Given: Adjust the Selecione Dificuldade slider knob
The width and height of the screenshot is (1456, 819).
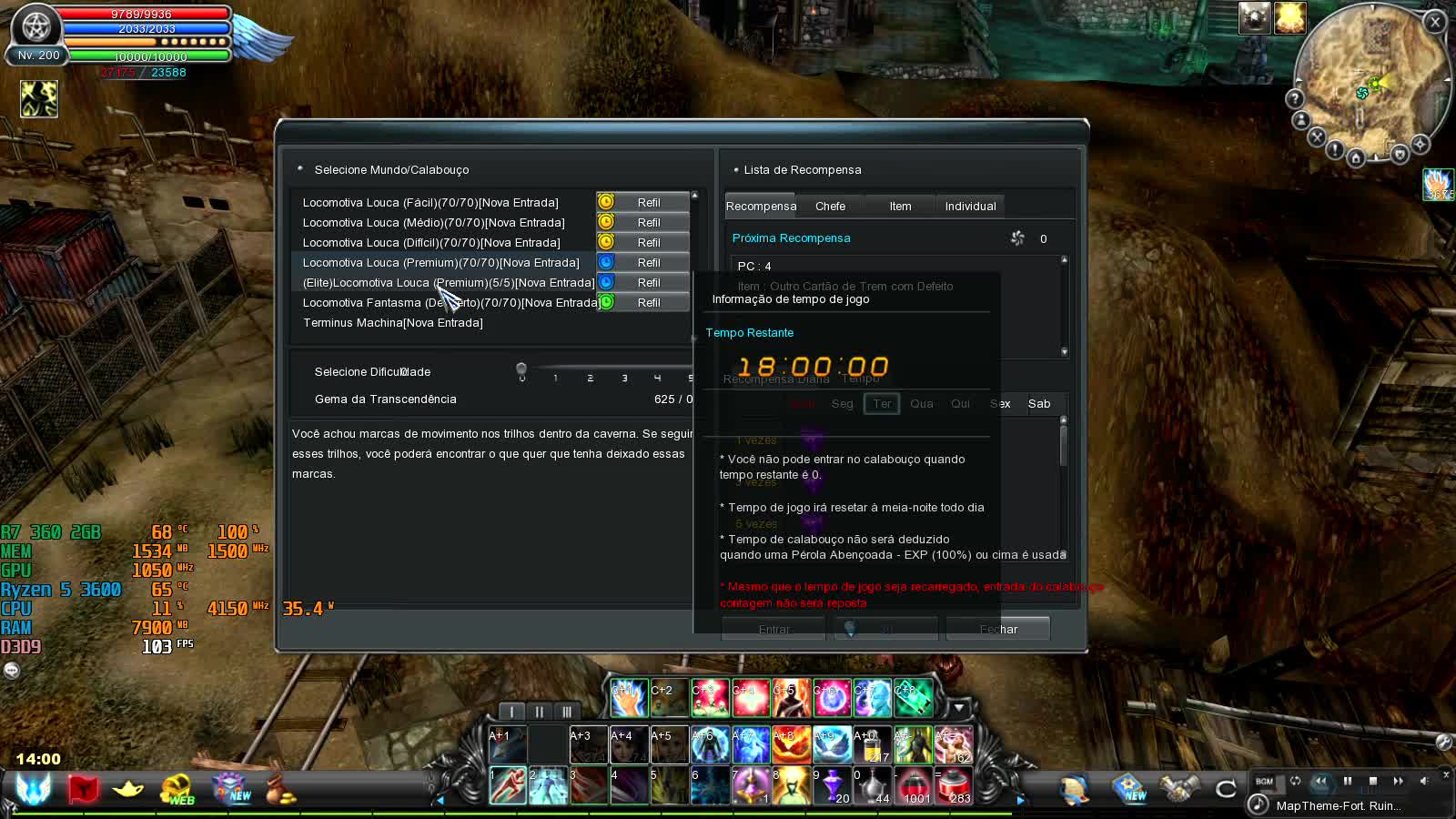Looking at the screenshot, I should pyautogui.click(x=521, y=369).
